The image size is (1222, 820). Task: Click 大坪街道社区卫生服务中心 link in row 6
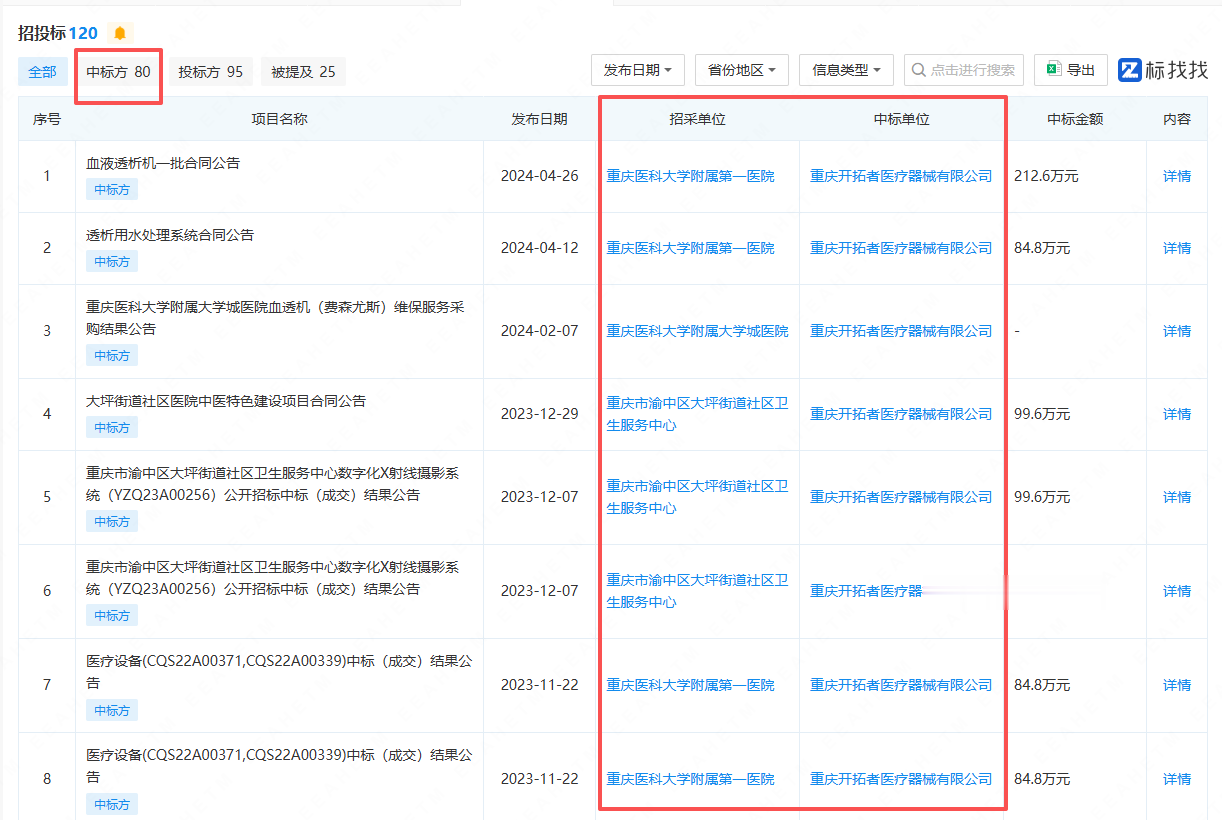(x=697, y=591)
